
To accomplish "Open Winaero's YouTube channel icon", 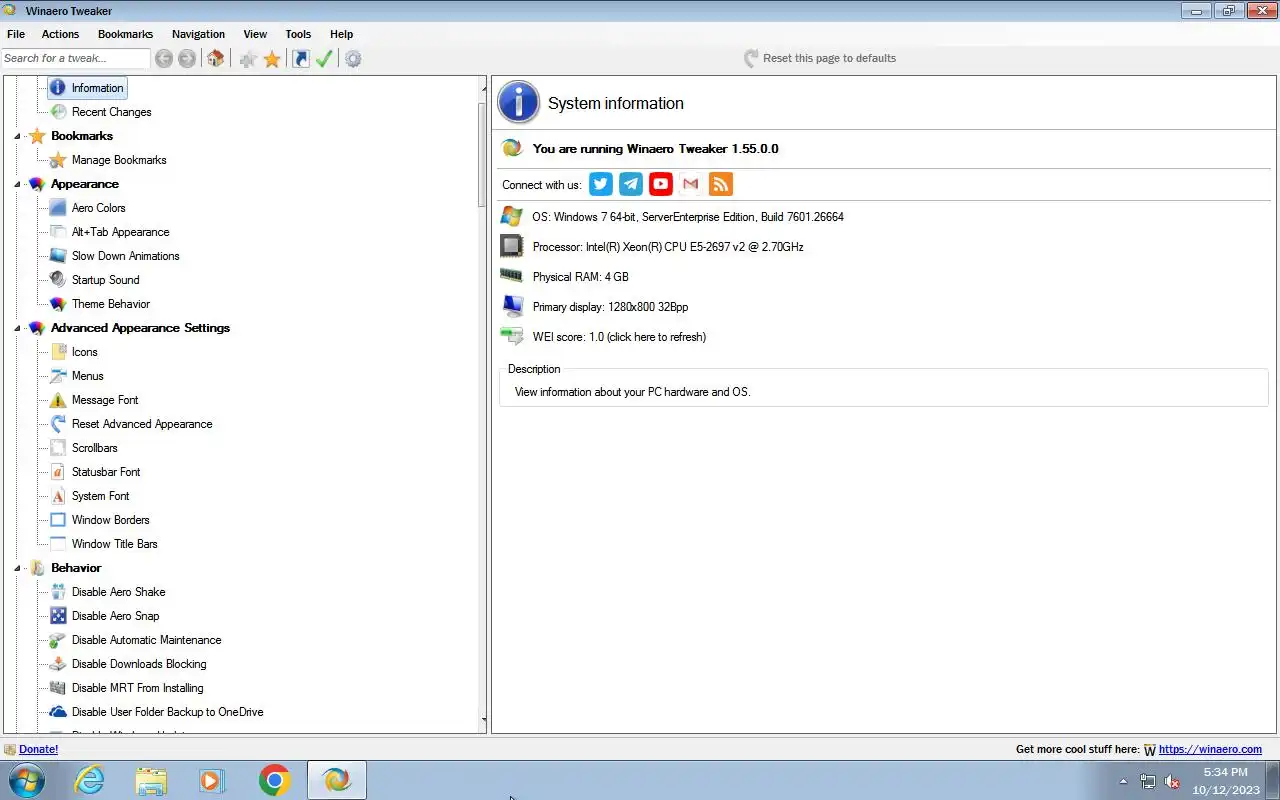I will click(661, 184).
